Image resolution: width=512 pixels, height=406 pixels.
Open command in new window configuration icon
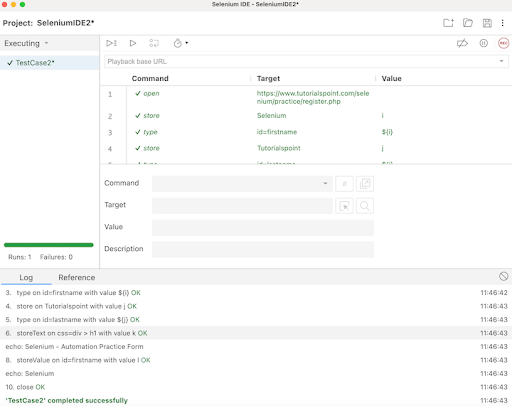365,184
